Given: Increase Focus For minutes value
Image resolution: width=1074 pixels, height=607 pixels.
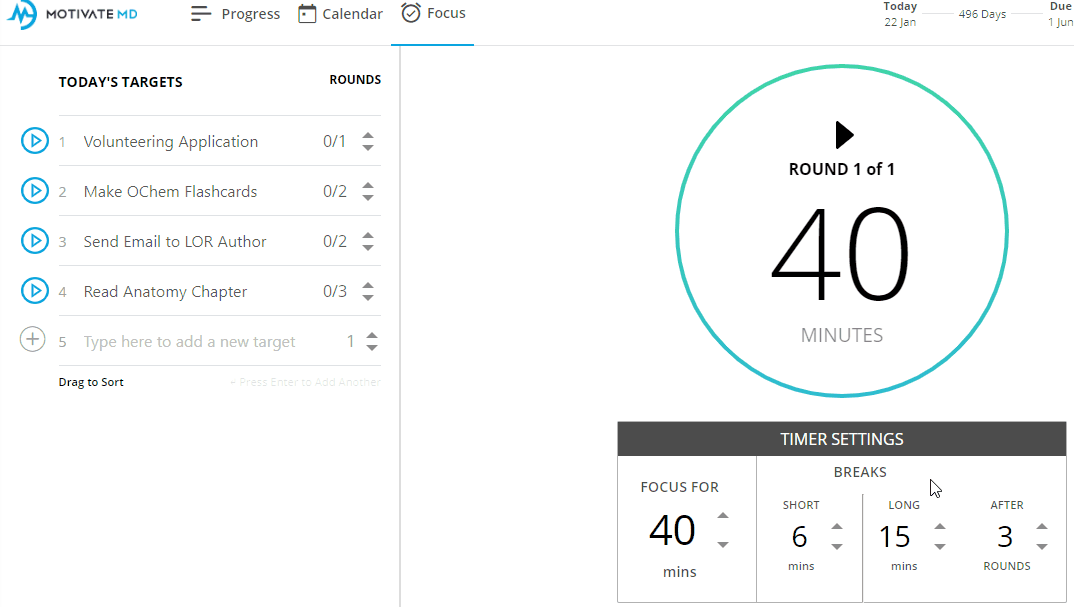Looking at the screenshot, I should [723, 516].
